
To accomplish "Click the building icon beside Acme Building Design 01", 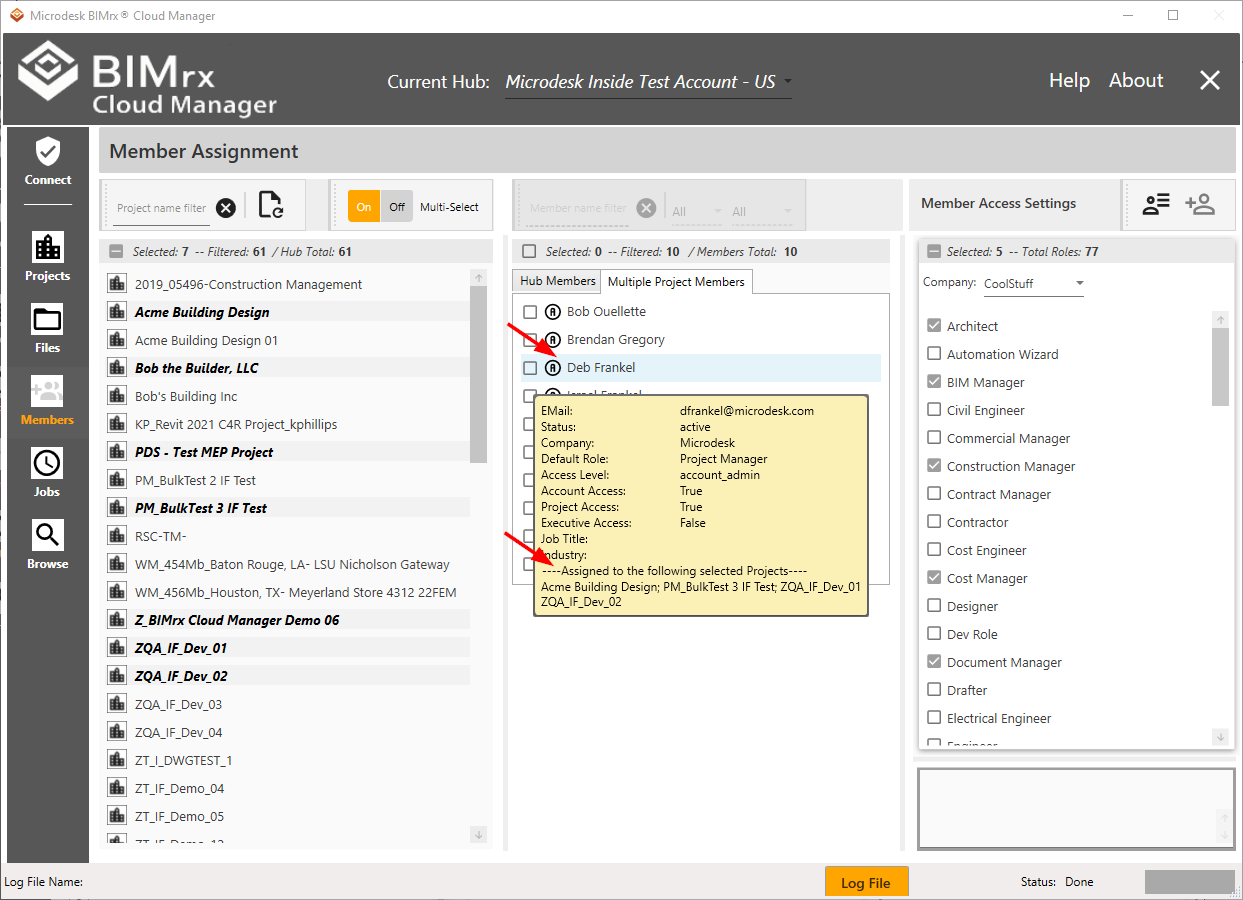I will pos(116,340).
